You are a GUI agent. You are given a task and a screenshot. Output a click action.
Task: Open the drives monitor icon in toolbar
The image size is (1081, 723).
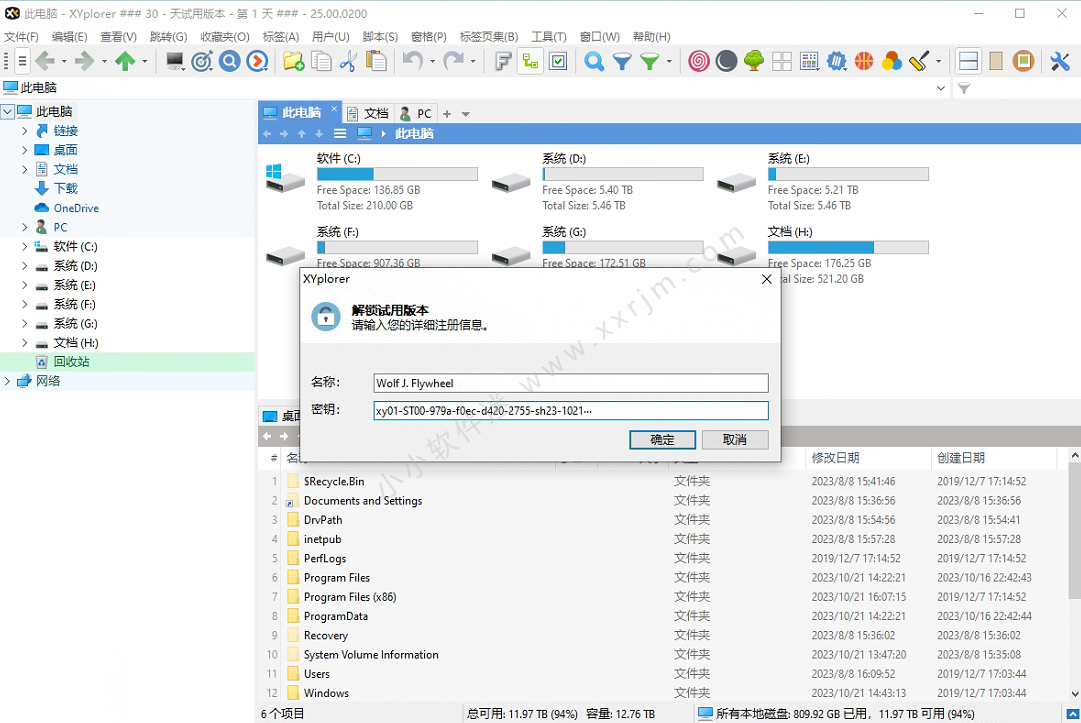[x=174, y=61]
